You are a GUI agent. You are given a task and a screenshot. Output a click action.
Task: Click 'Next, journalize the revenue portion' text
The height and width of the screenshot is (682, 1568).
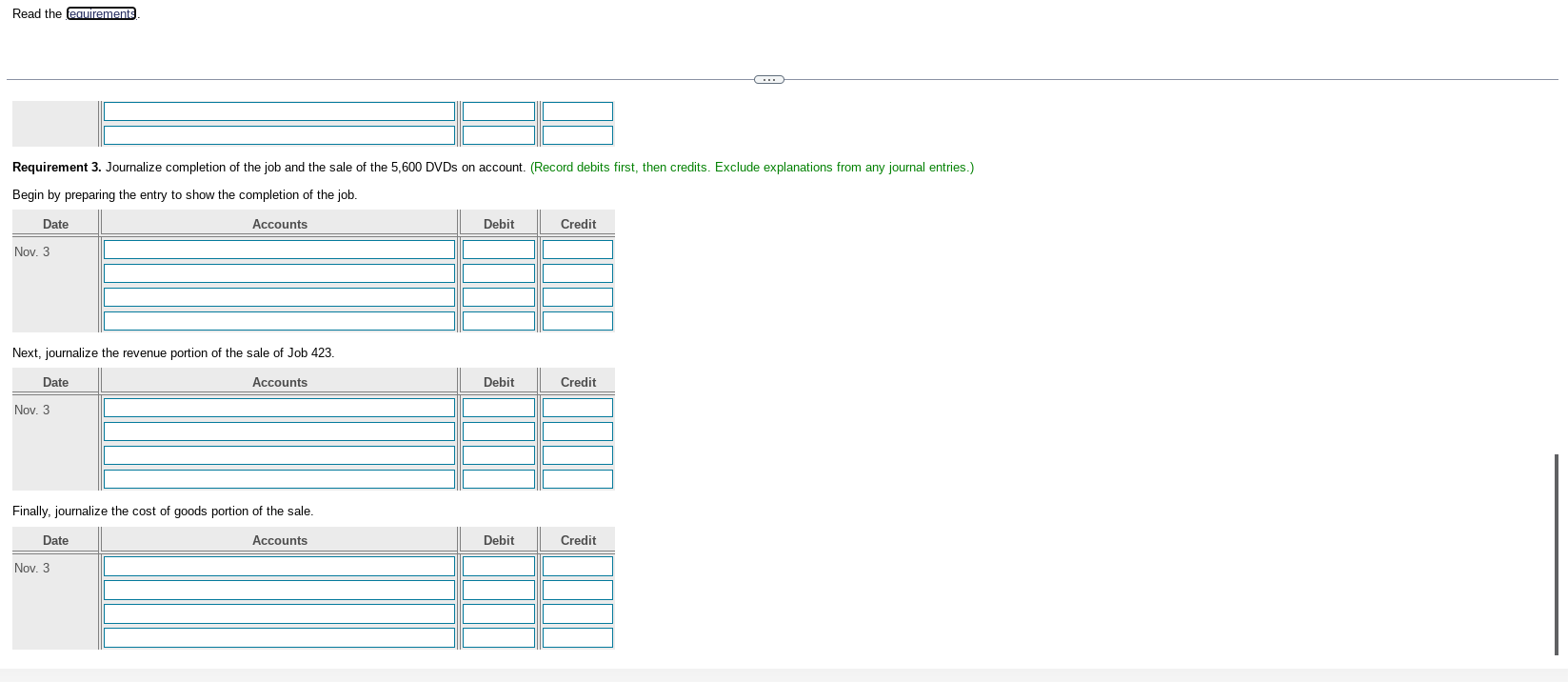(x=173, y=352)
